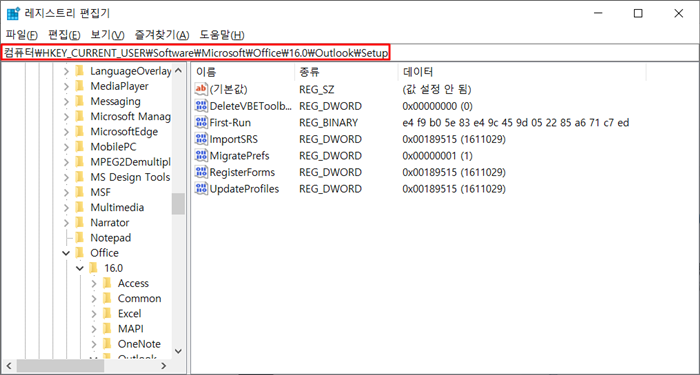Click the tree pane scroll left arrow
The width and height of the screenshot is (700, 375).
[x=9, y=366]
